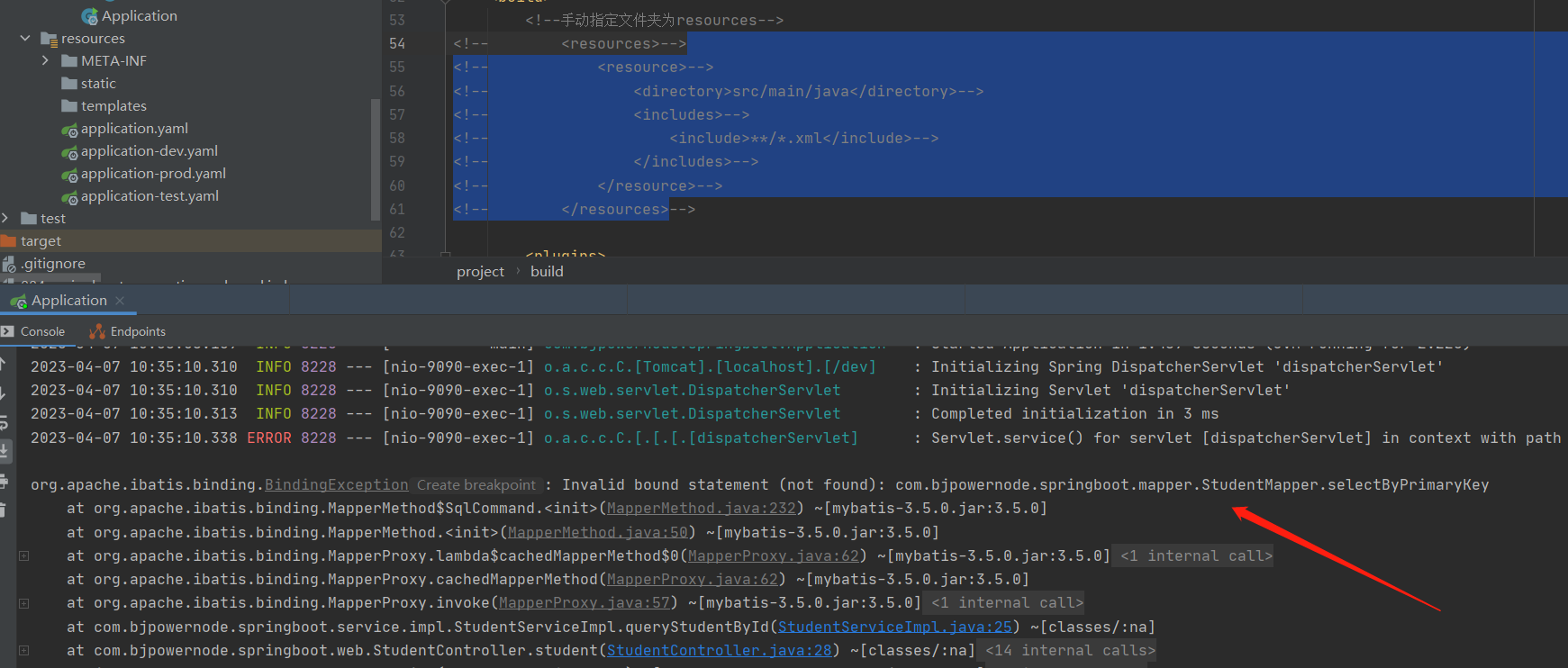Open the MapperMethod.java:50 link
This screenshot has width=1568, height=668.
click(598, 533)
